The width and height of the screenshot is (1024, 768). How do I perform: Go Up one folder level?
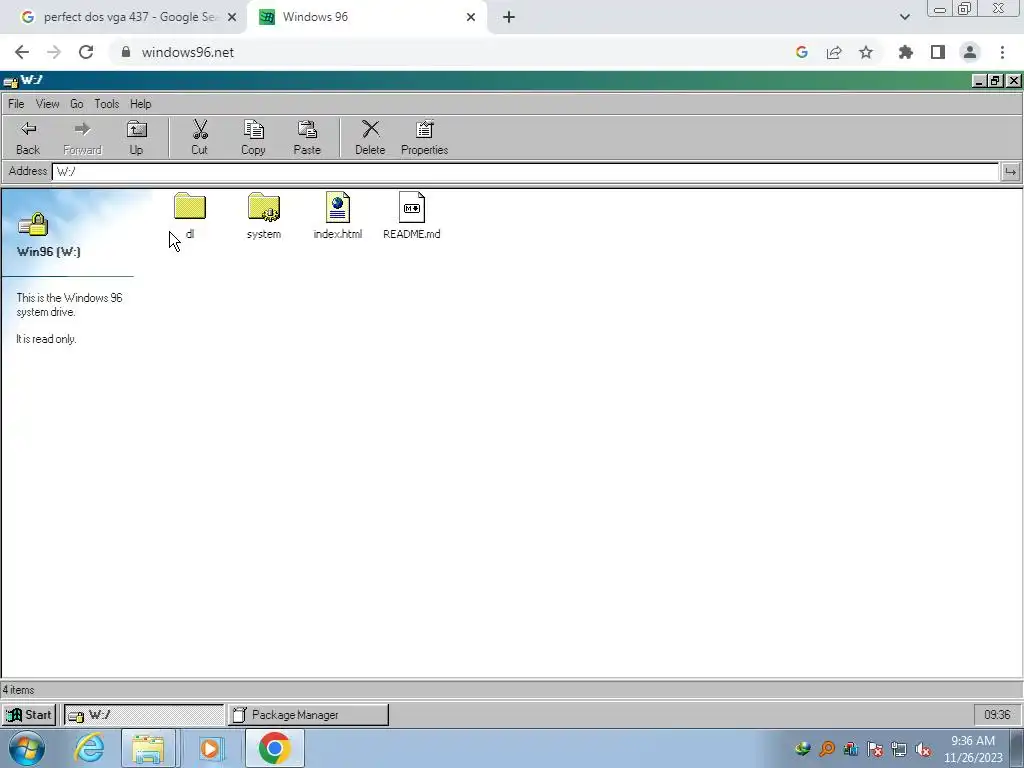tap(136, 138)
